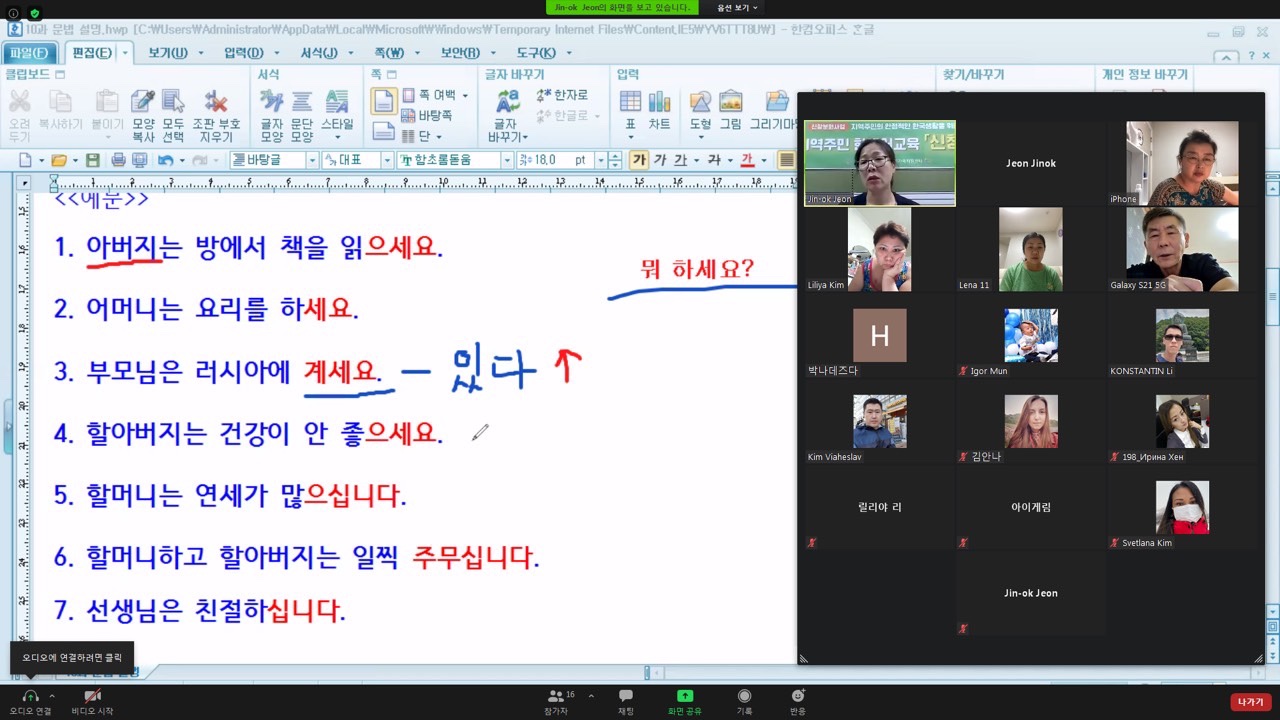Screen dimensions: 1280x720
Task: Toggle bold 가 formatting
Action: click(x=639, y=160)
